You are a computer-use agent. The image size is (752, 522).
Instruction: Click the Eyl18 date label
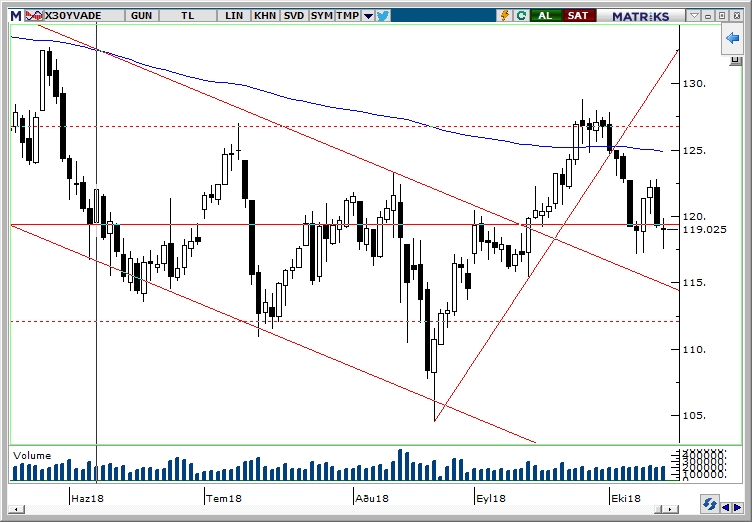(491, 498)
